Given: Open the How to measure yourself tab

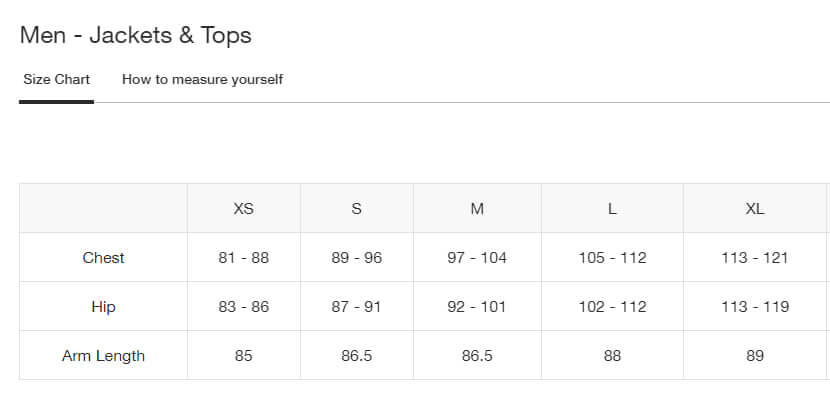Looking at the screenshot, I should [x=202, y=79].
